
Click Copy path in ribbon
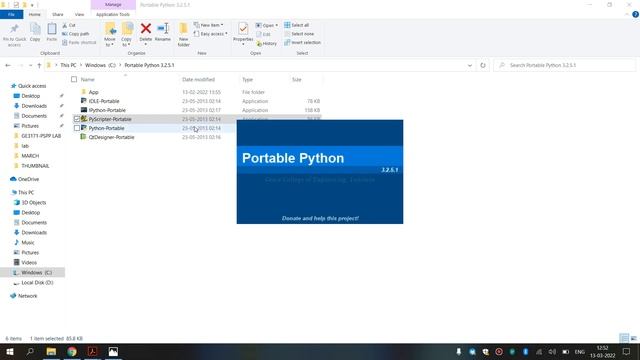(x=76, y=34)
